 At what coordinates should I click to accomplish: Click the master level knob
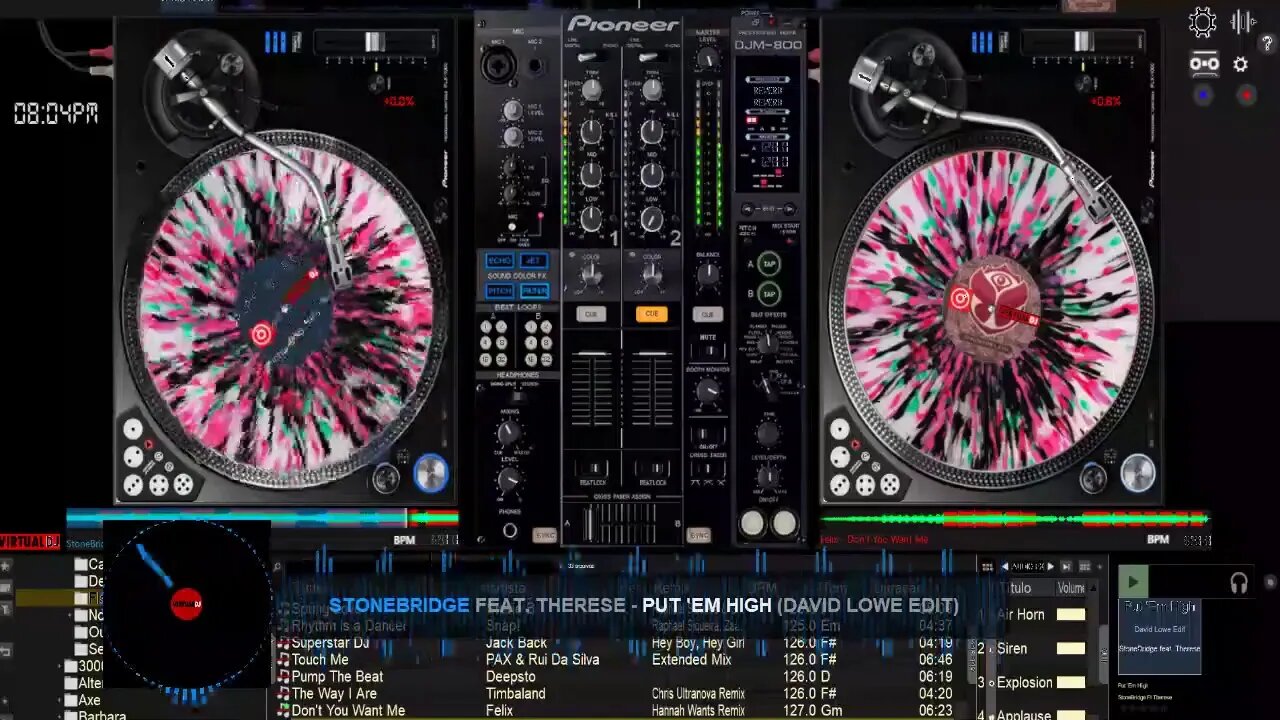pyautogui.click(x=708, y=56)
